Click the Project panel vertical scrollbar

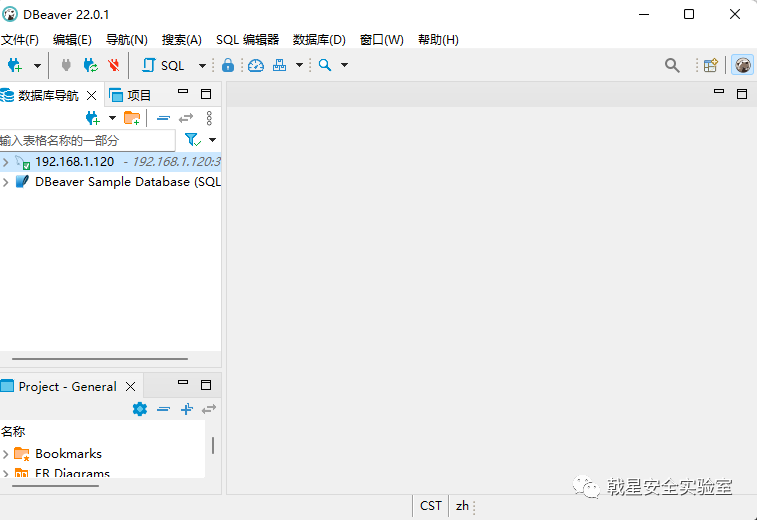[213, 445]
